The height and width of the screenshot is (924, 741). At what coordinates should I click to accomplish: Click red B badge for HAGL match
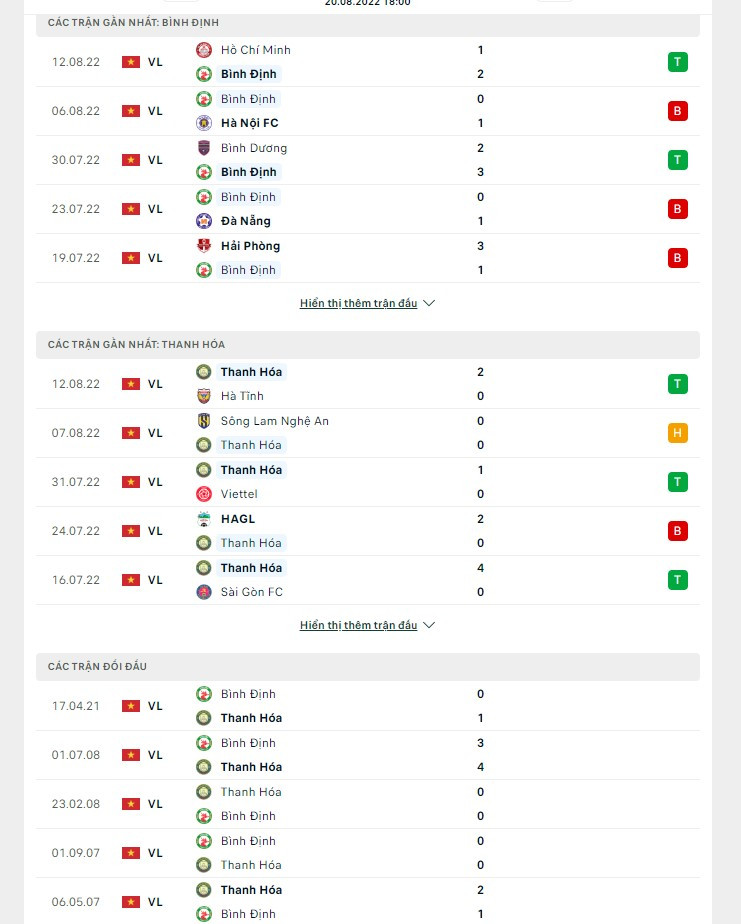(678, 531)
